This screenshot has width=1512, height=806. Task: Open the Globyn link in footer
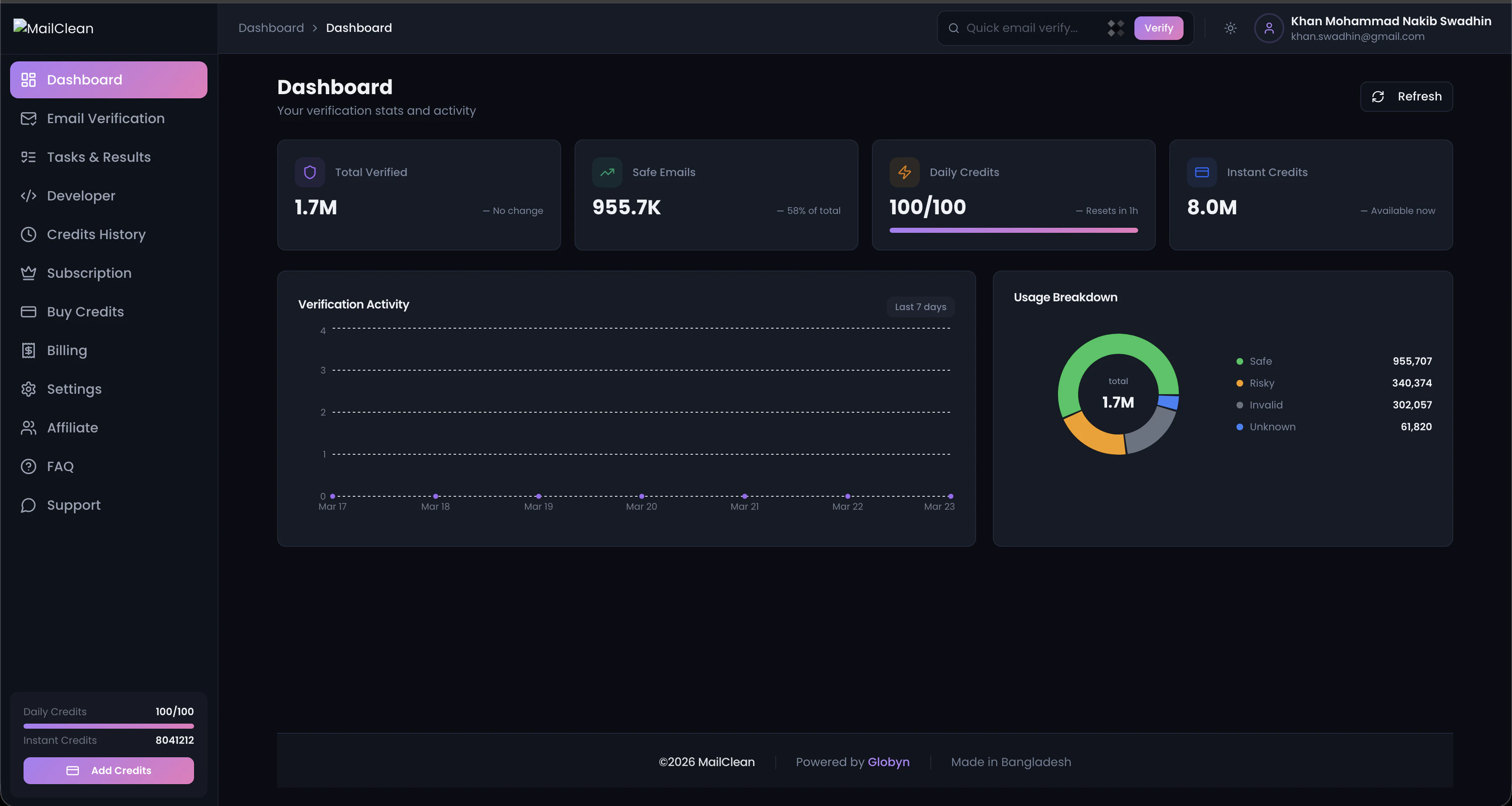click(x=888, y=762)
